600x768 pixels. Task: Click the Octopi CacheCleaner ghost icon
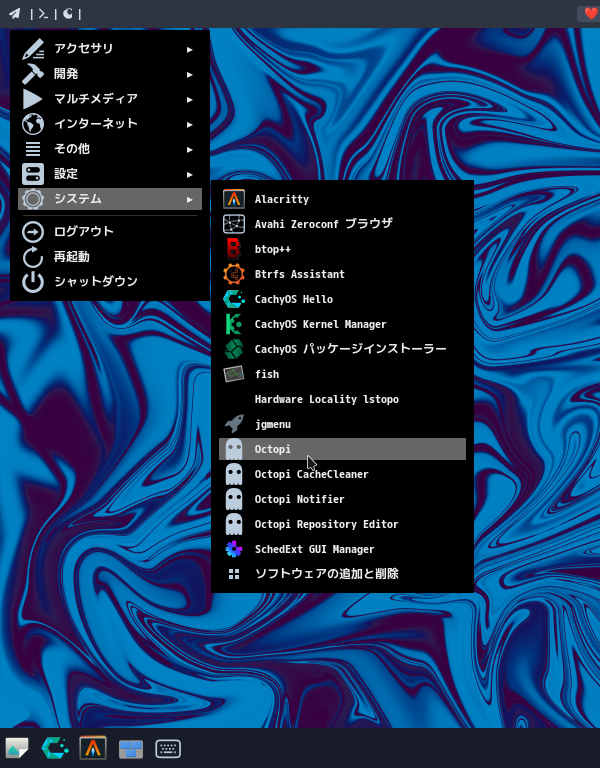[234, 474]
